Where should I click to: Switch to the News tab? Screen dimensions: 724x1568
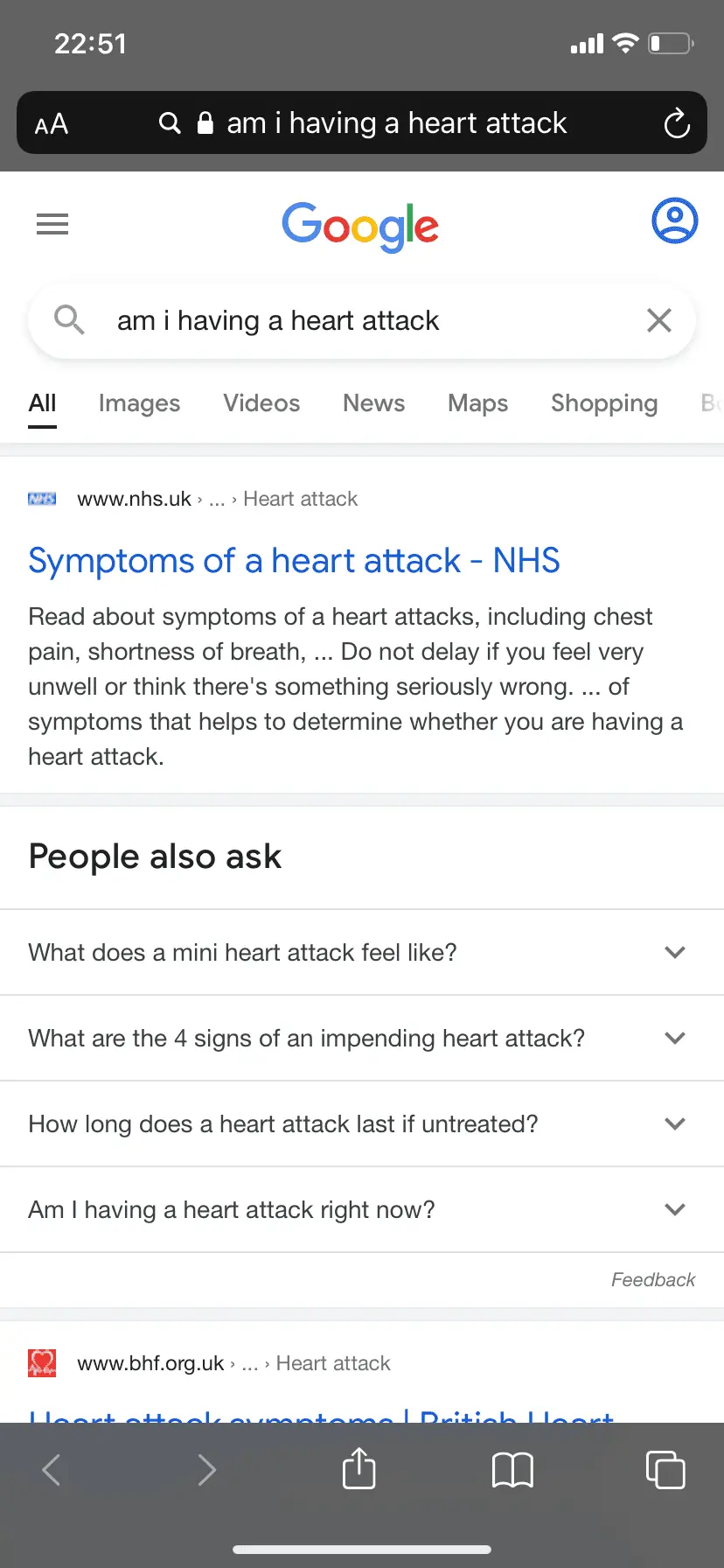(373, 403)
